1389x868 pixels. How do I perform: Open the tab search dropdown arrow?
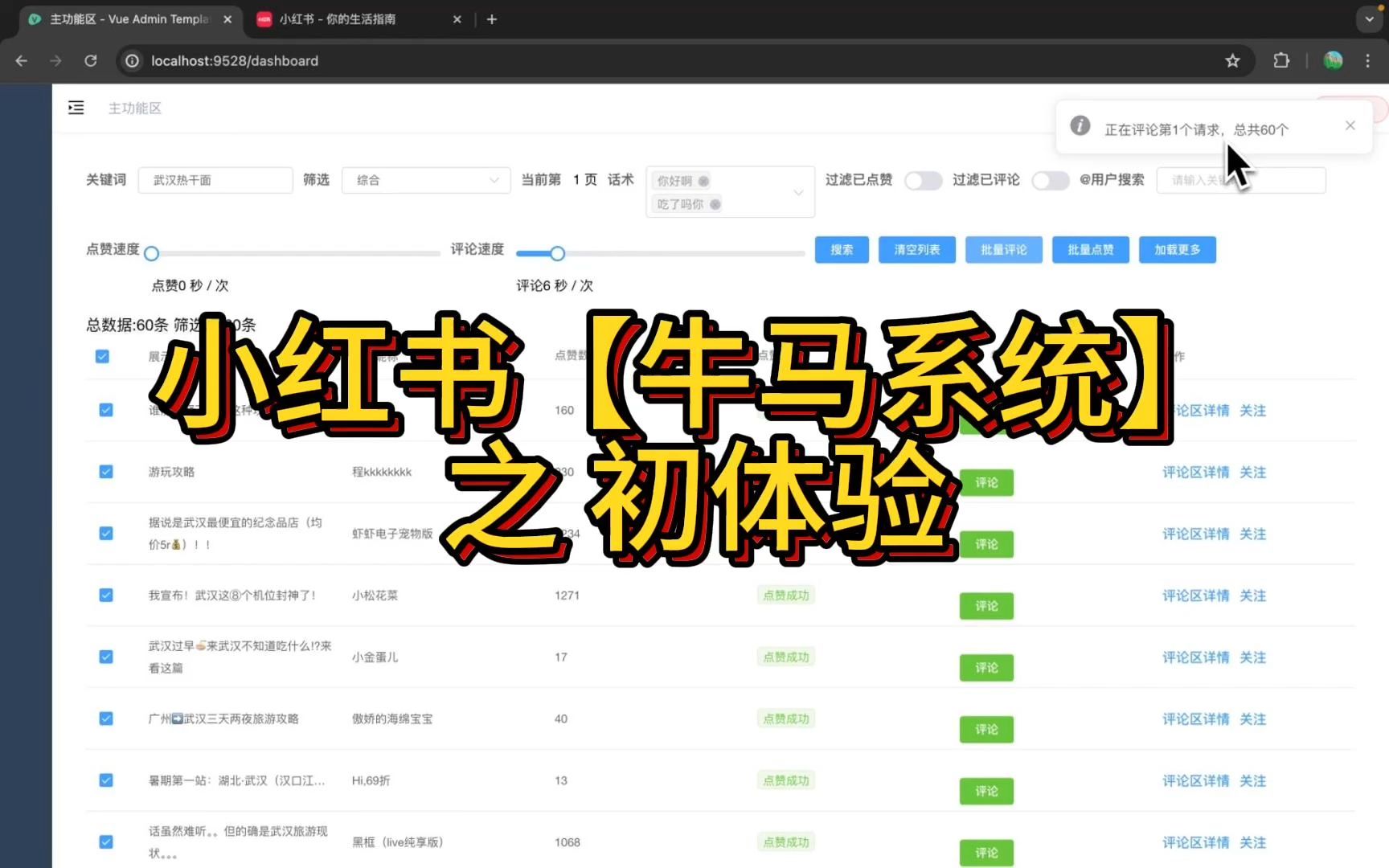click(1369, 19)
